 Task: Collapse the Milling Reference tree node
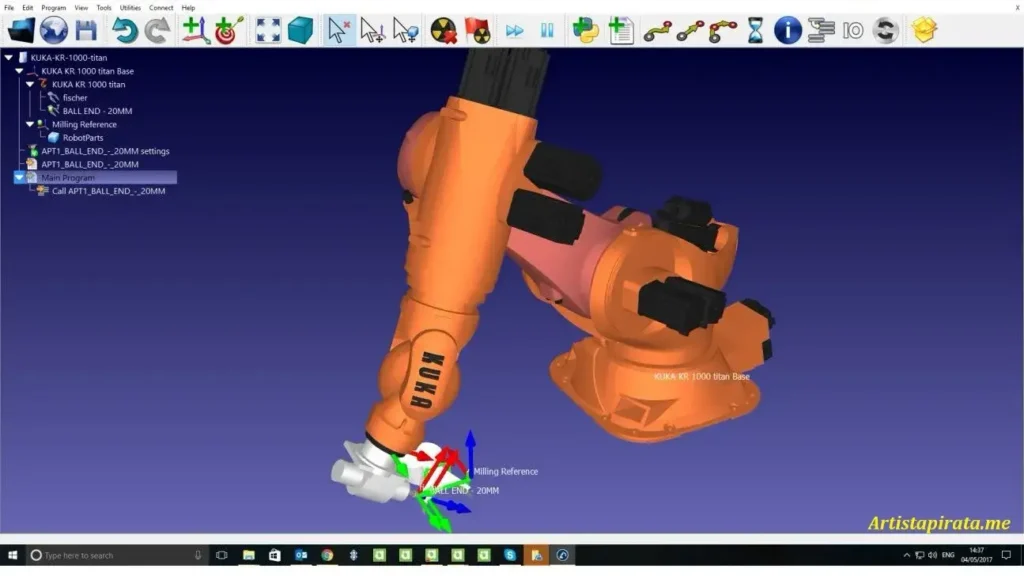point(30,124)
